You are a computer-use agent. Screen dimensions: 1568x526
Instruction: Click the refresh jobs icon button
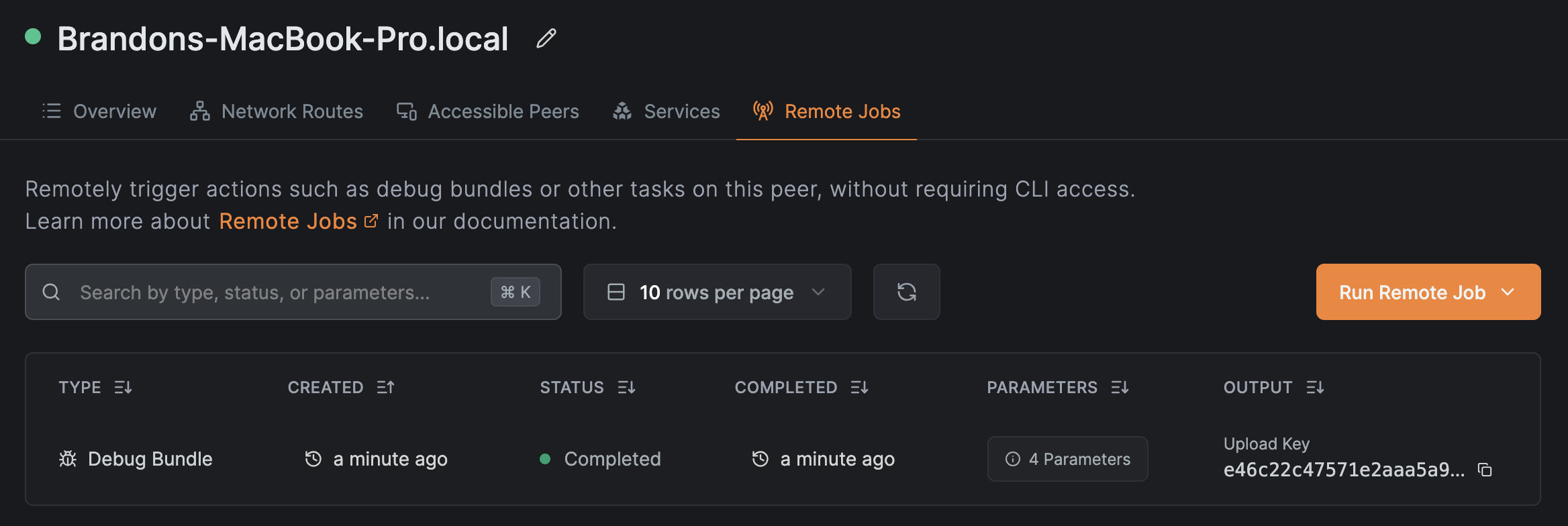pyautogui.click(x=906, y=292)
